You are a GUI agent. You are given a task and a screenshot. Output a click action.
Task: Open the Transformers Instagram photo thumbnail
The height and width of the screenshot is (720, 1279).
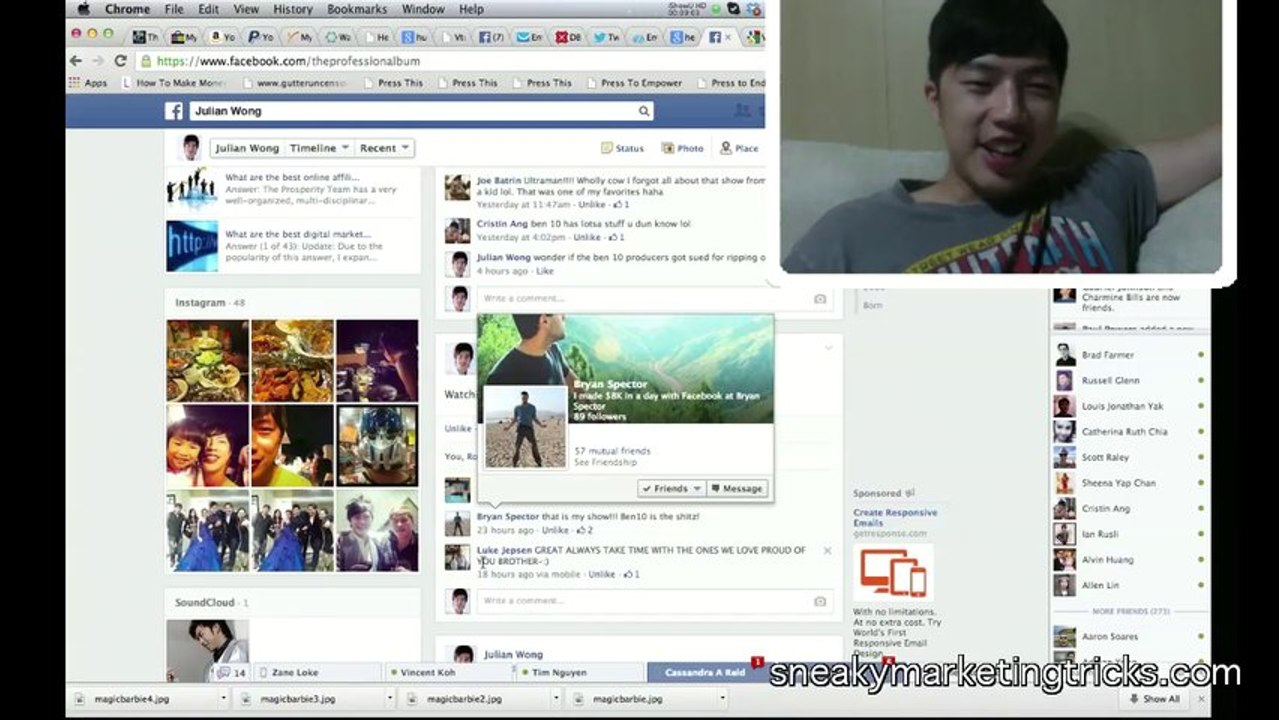tap(377, 446)
